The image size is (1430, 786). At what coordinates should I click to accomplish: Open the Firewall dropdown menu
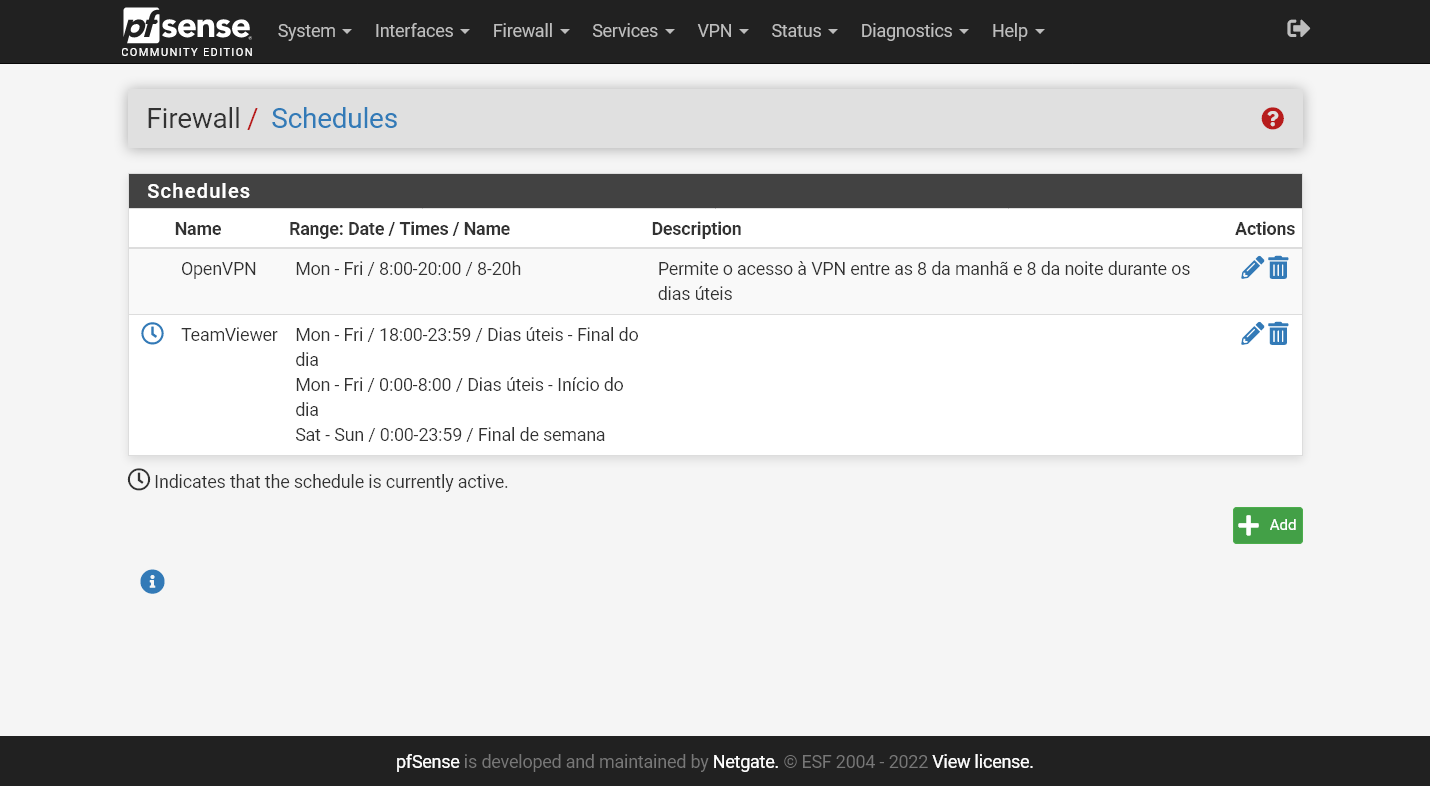530,31
